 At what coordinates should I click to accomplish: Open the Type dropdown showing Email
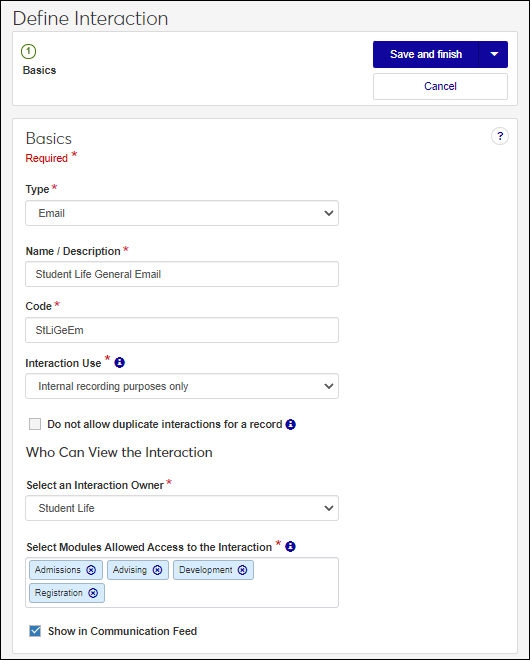pos(182,213)
